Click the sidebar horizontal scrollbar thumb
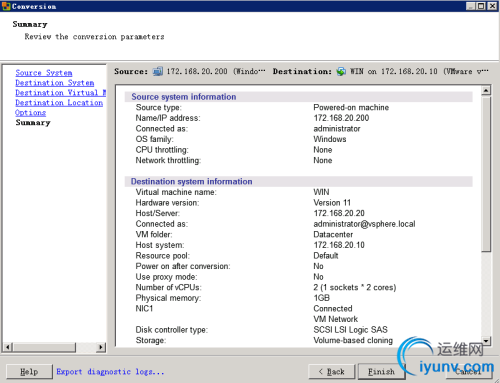The image size is (500, 383). pos(44,347)
